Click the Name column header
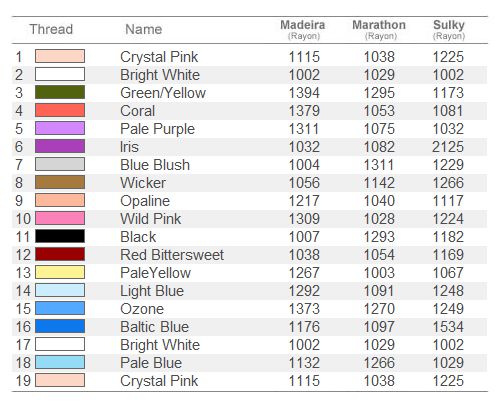Viewport: 500px width, 402px height. (x=144, y=29)
